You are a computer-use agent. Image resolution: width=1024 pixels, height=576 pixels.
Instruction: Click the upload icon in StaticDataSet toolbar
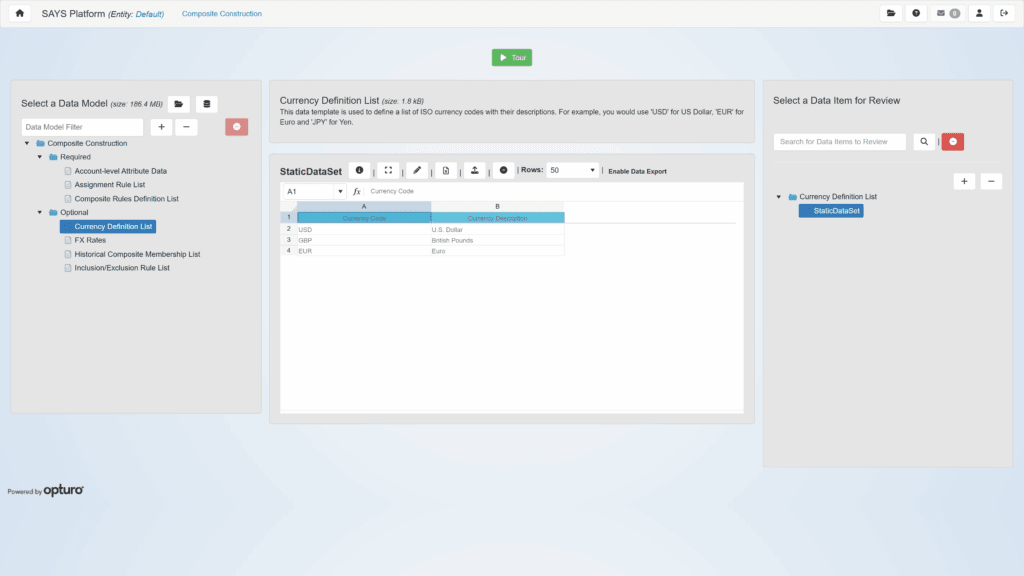click(x=474, y=170)
